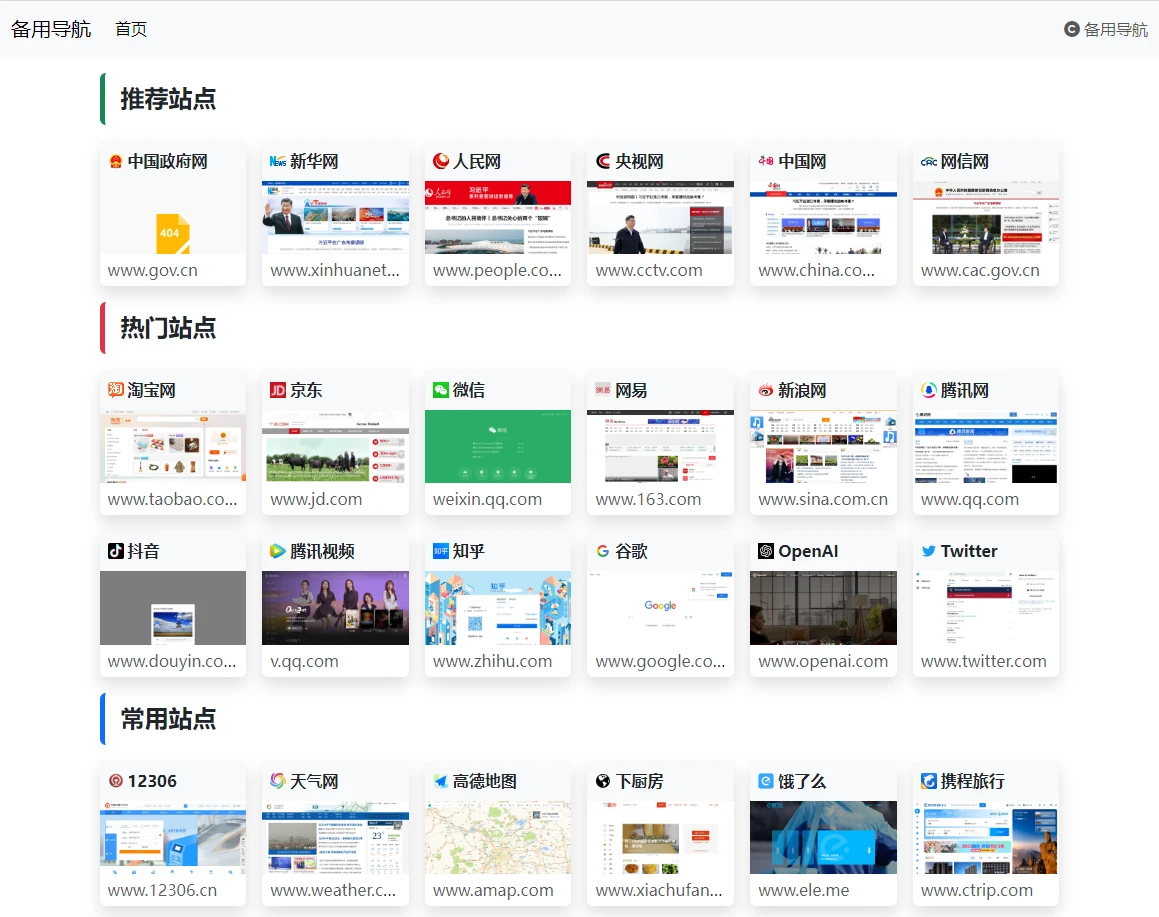
Task: Click the 12306 railway favicon icon
Action: (x=116, y=781)
